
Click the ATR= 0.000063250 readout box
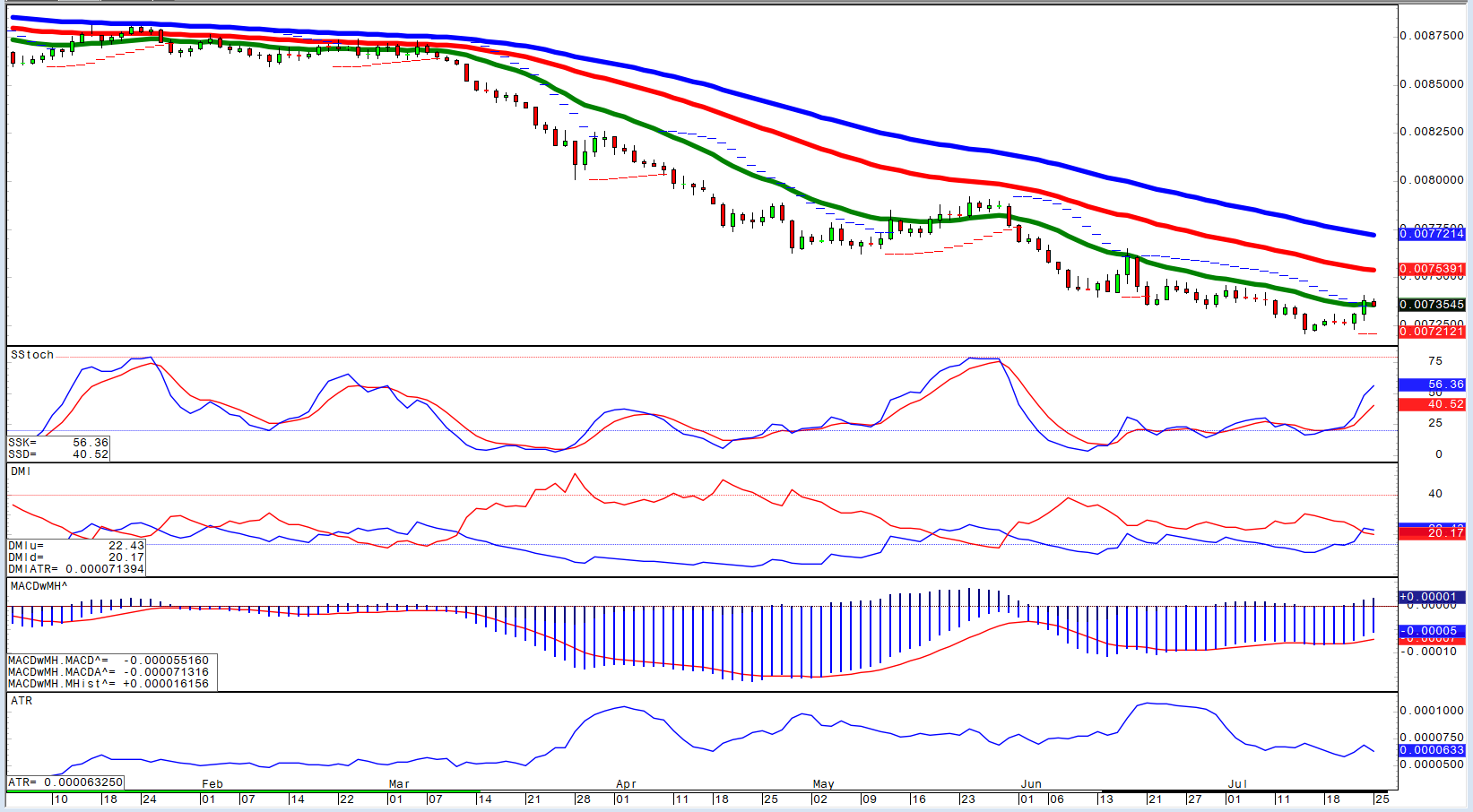65,782
